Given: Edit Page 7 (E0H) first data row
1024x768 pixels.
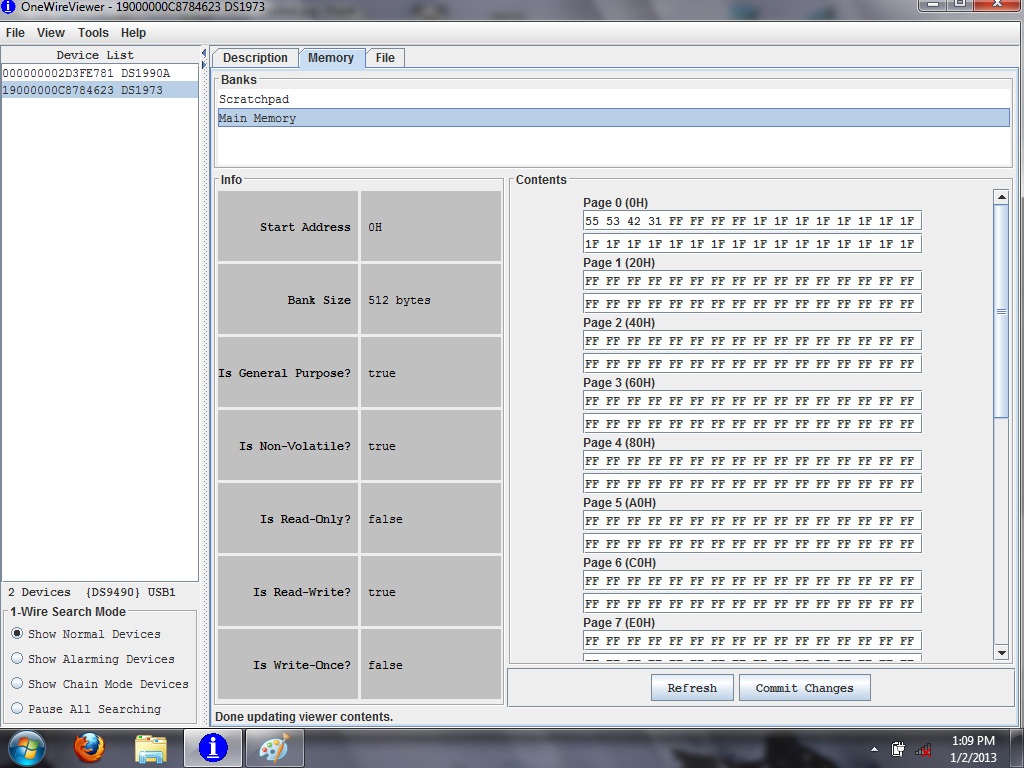Looking at the screenshot, I should coord(752,641).
